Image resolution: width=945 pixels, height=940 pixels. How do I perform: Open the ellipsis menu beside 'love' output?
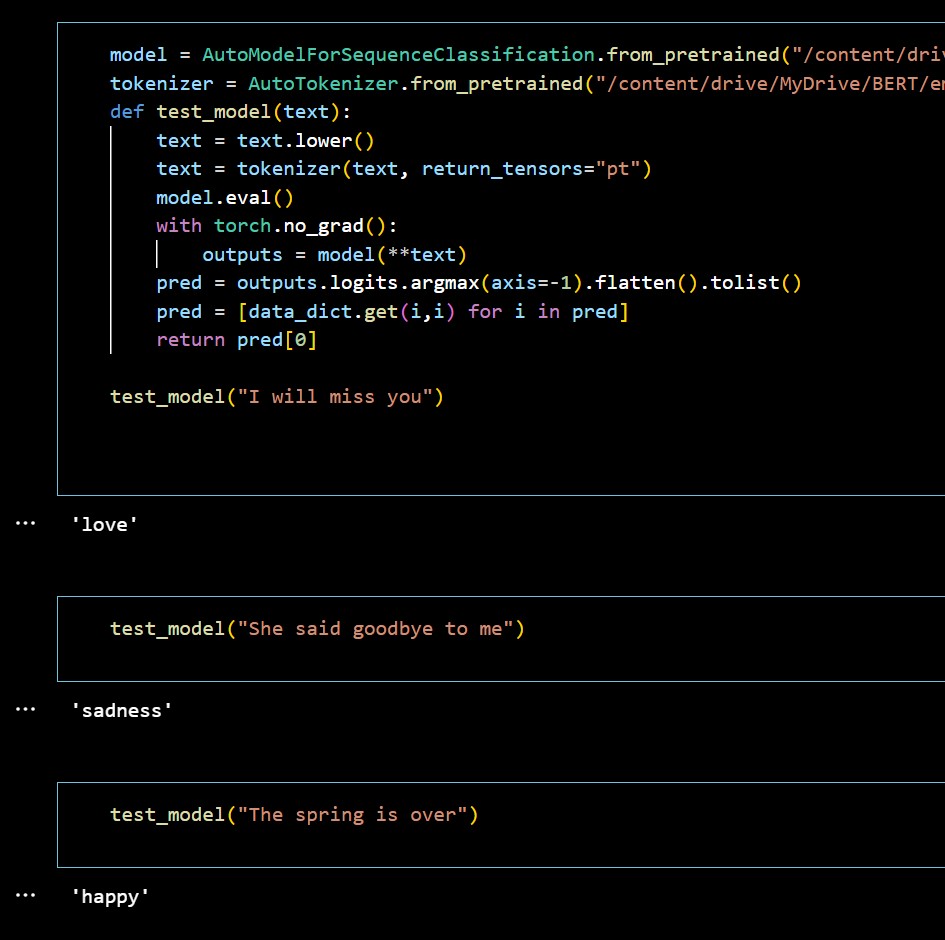[25, 522]
